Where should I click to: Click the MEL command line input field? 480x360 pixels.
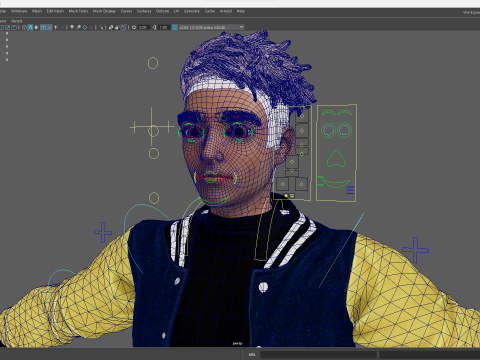(x=318, y=354)
